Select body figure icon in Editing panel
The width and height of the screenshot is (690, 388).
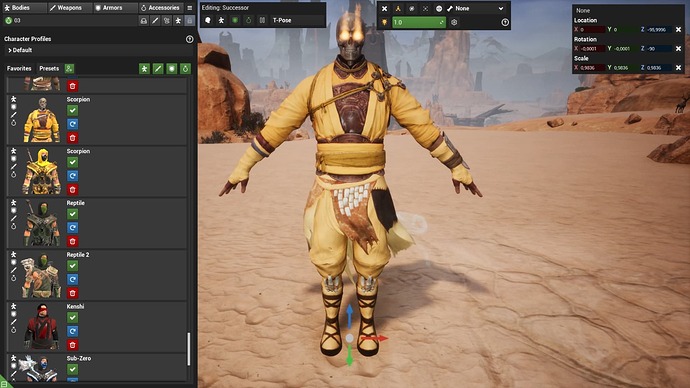[221, 20]
